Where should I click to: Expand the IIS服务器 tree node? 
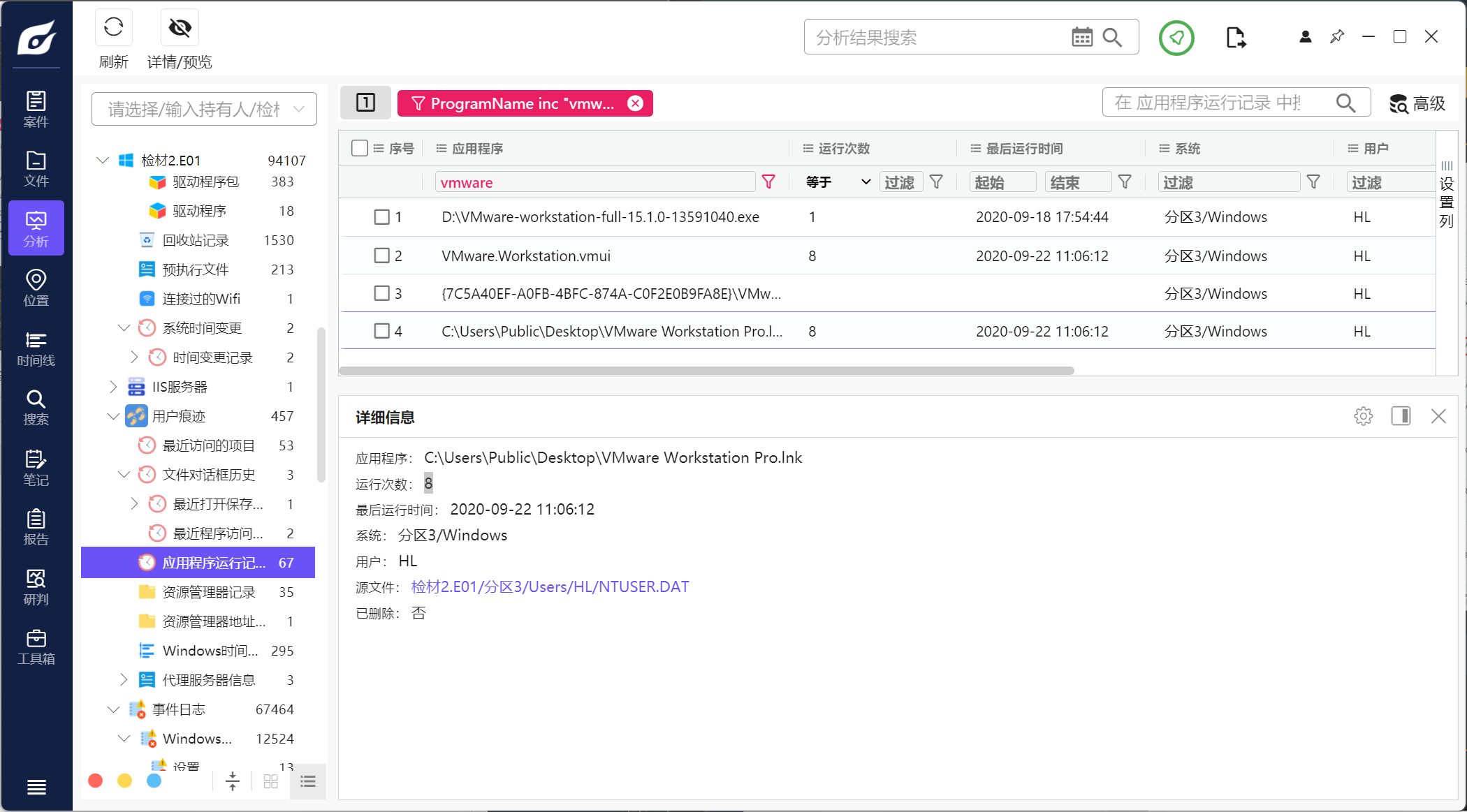113,387
